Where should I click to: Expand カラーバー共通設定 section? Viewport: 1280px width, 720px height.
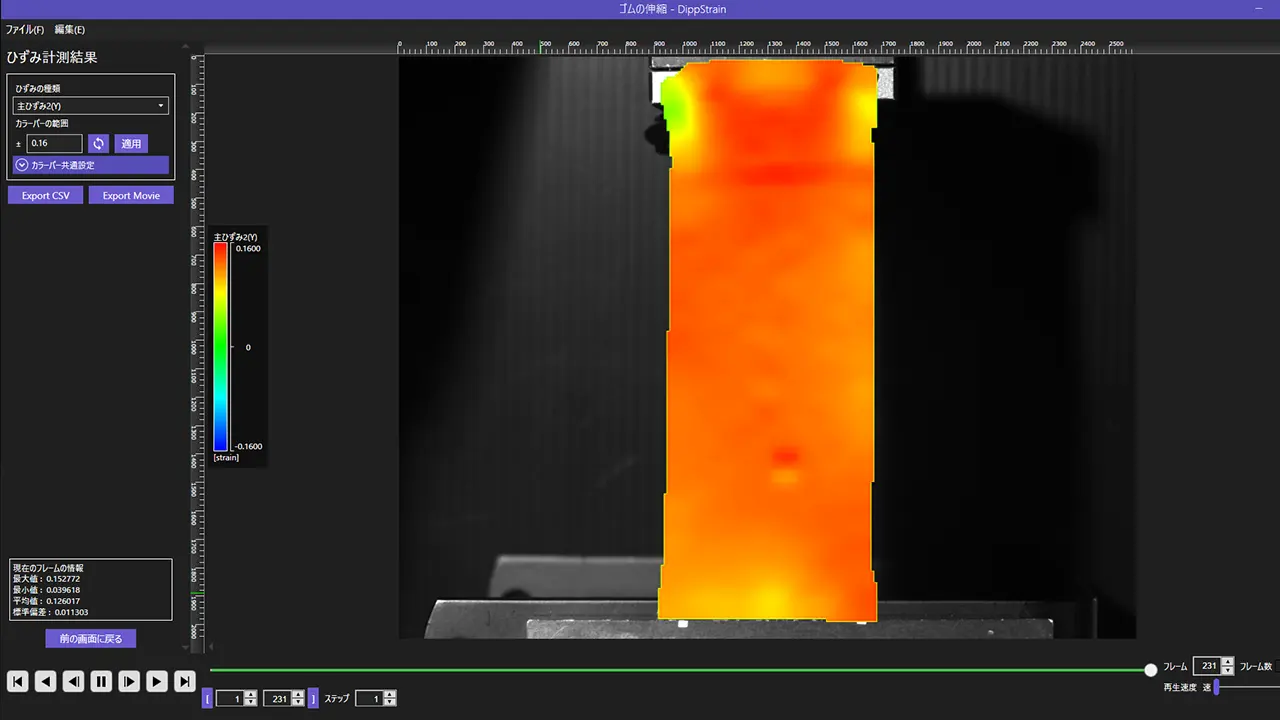click(x=91, y=165)
